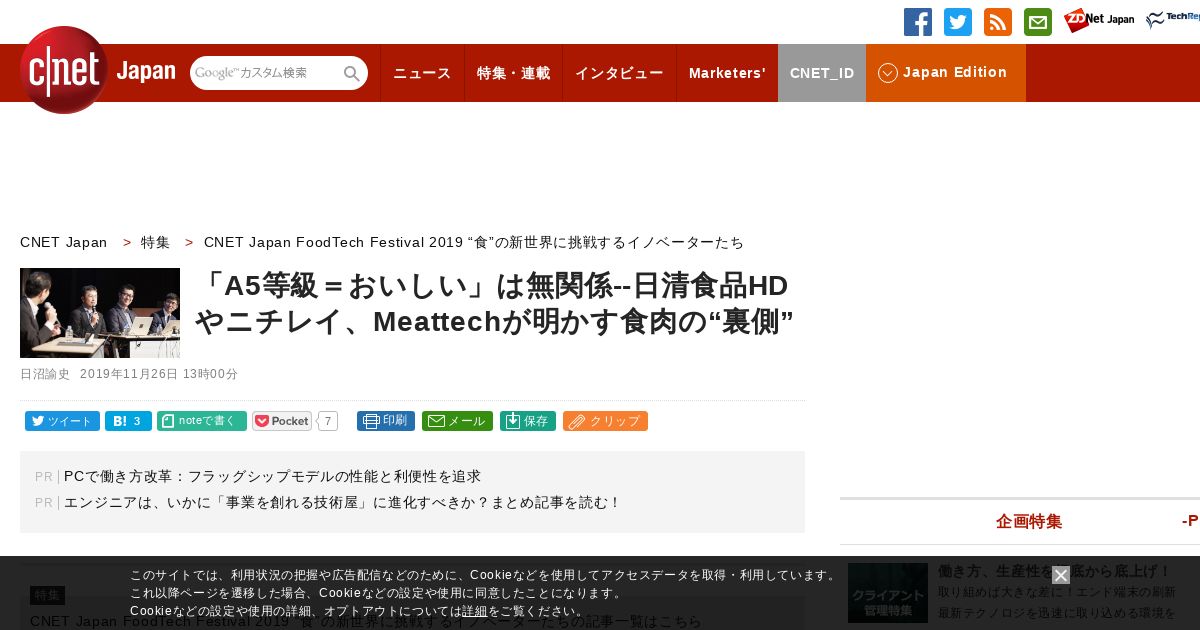Click into Google custom search field
The width and height of the screenshot is (1200, 630).
[x=266, y=73]
